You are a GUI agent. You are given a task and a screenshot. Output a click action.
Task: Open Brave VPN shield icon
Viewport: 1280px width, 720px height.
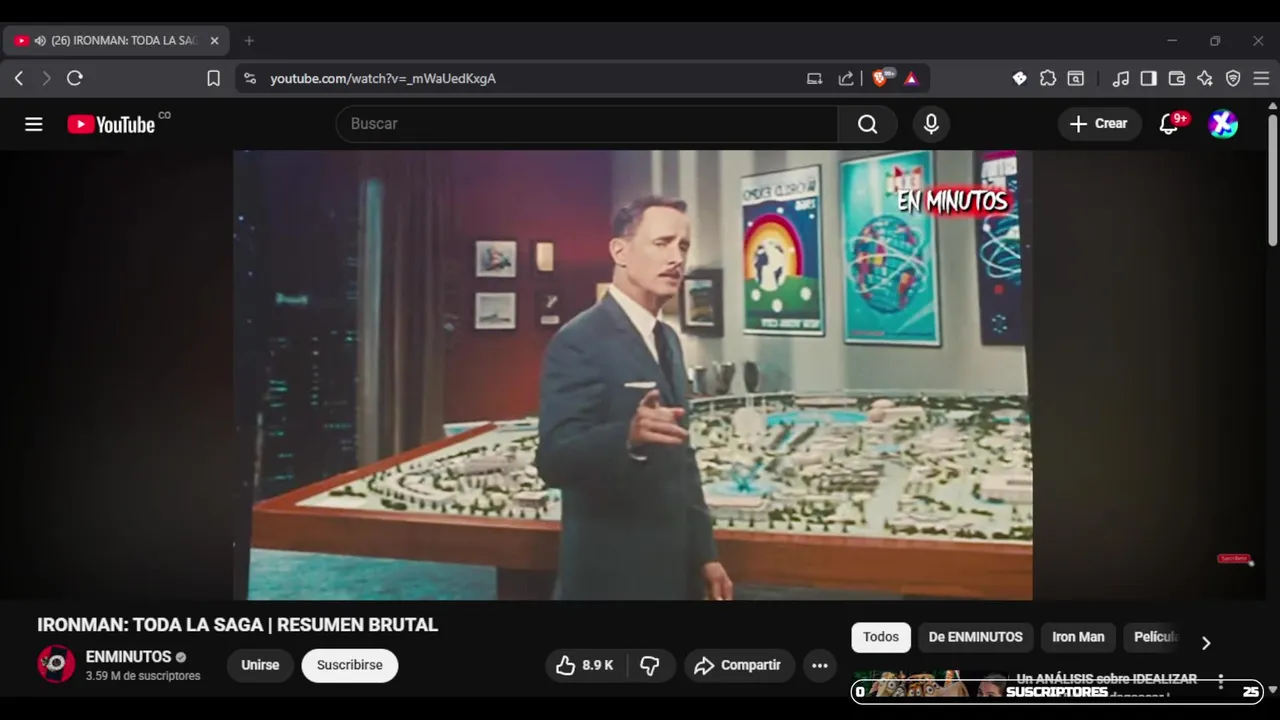coord(1233,78)
